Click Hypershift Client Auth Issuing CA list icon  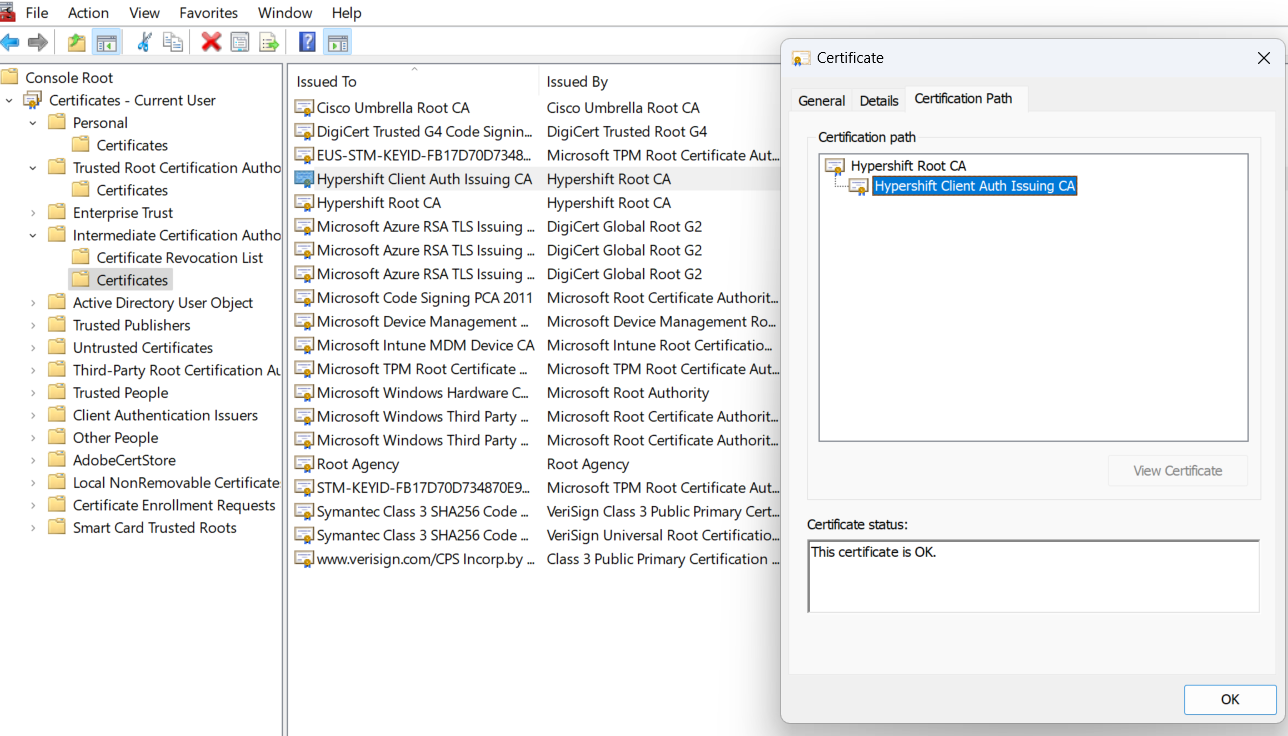(304, 179)
